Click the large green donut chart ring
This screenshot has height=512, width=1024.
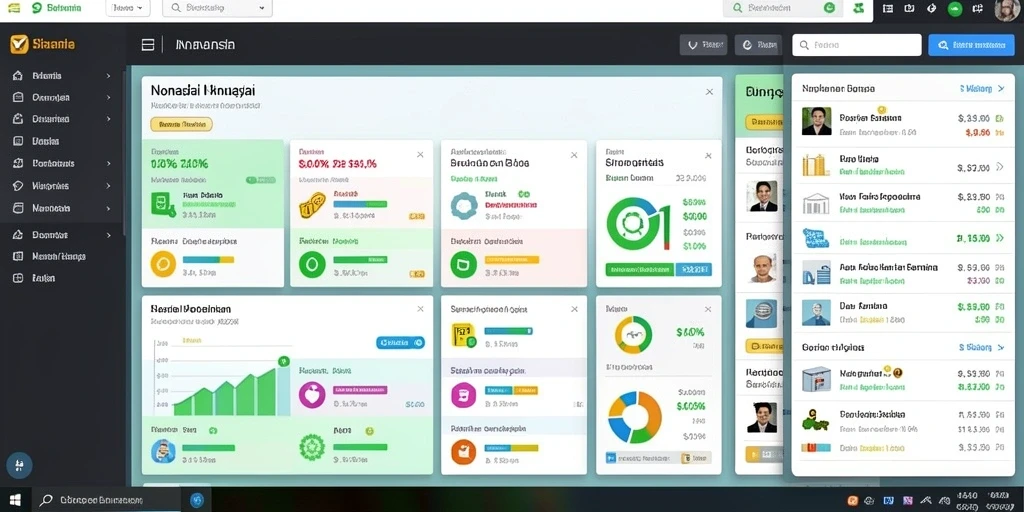point(633,224)
